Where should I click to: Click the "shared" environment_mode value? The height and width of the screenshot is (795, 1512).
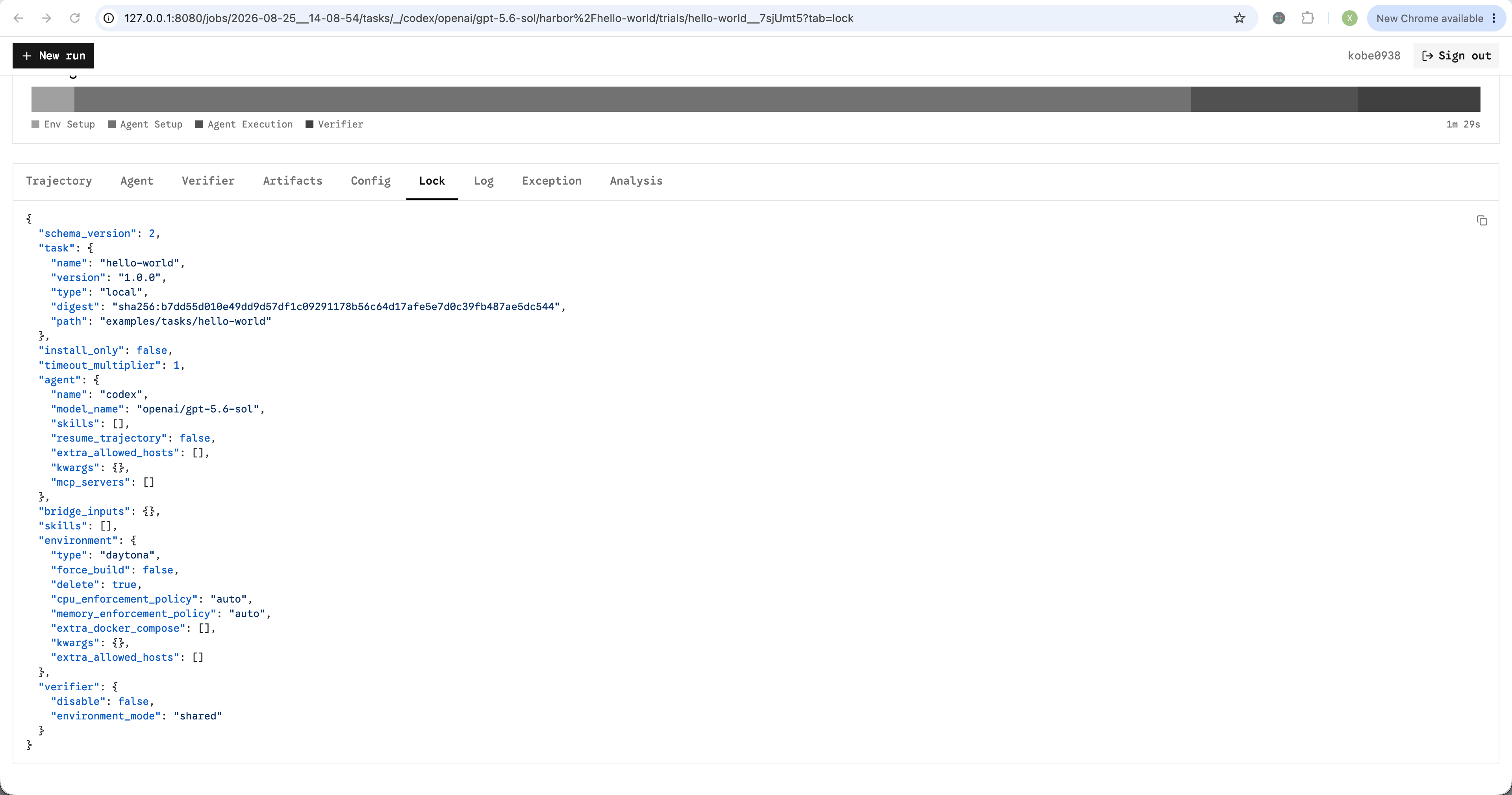tap(198, 716)
